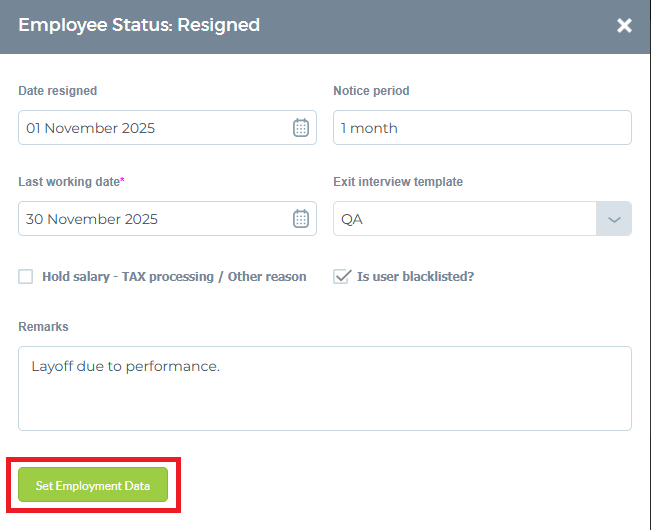Open the Last working date calendar icon

[x=301, y=219]
